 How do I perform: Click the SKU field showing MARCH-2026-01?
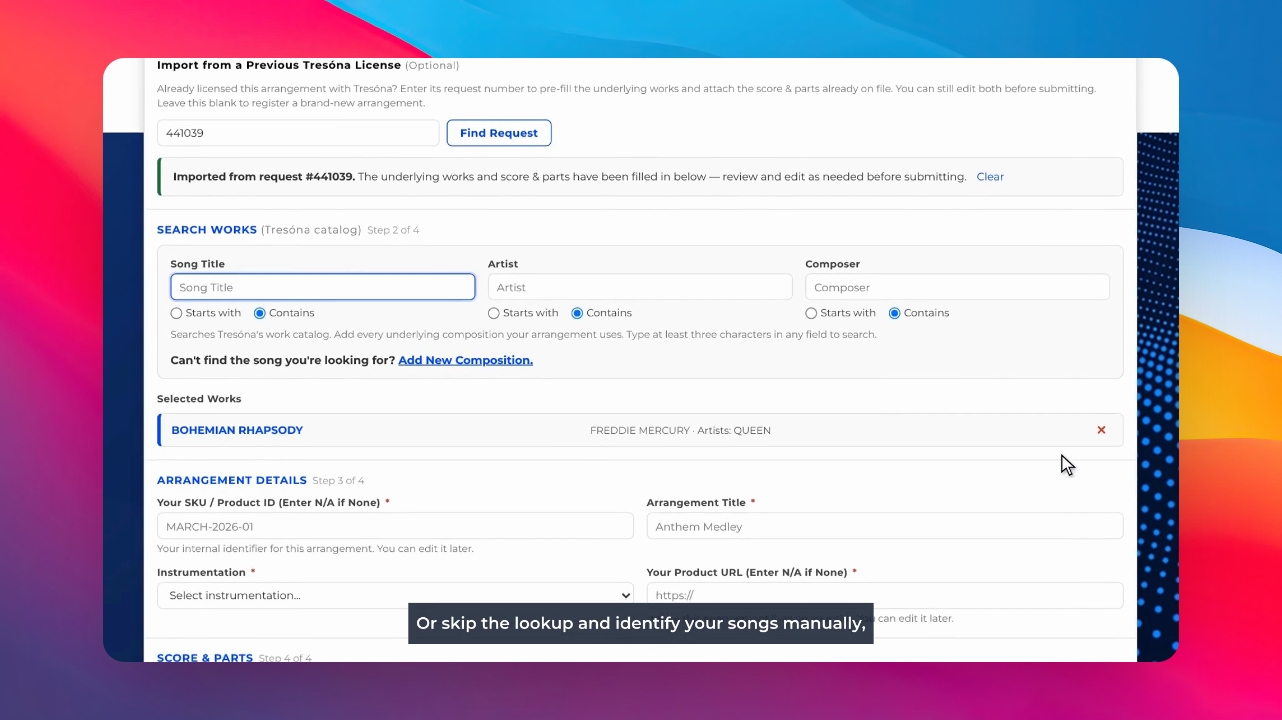coord(395,526)
